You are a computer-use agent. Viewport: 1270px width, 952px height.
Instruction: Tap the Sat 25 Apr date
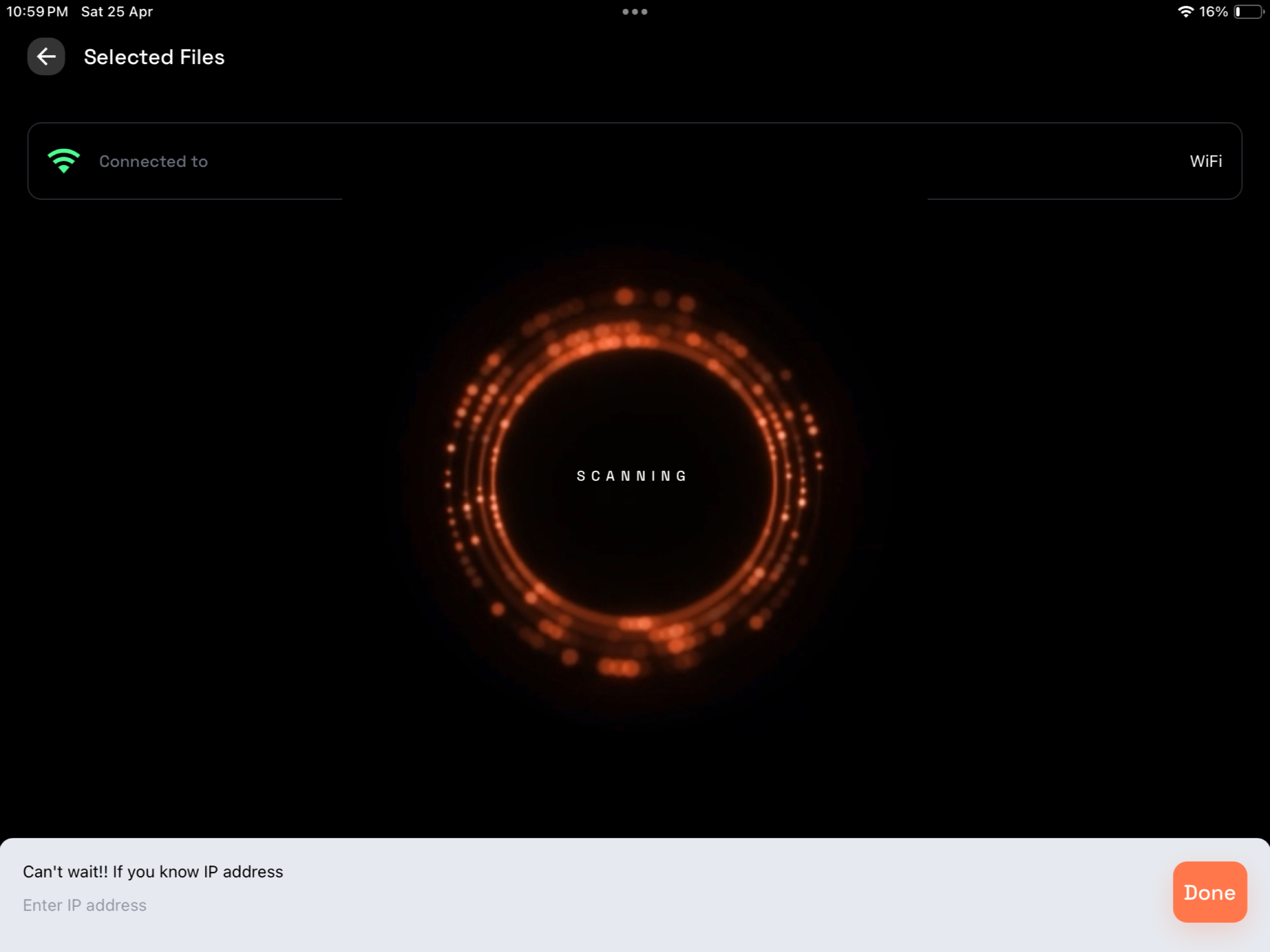117,12
